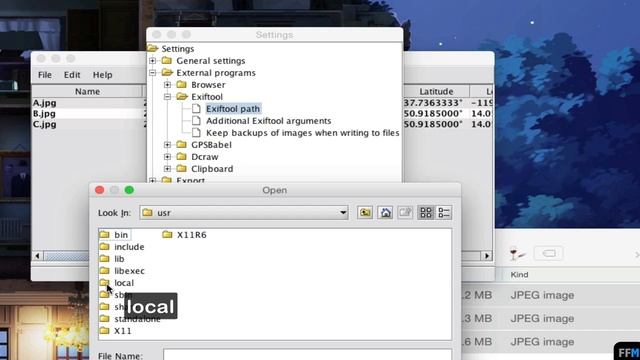The image size is (640, 360).
Task: Click the GPSBabel folder icon
Action: 182,144
